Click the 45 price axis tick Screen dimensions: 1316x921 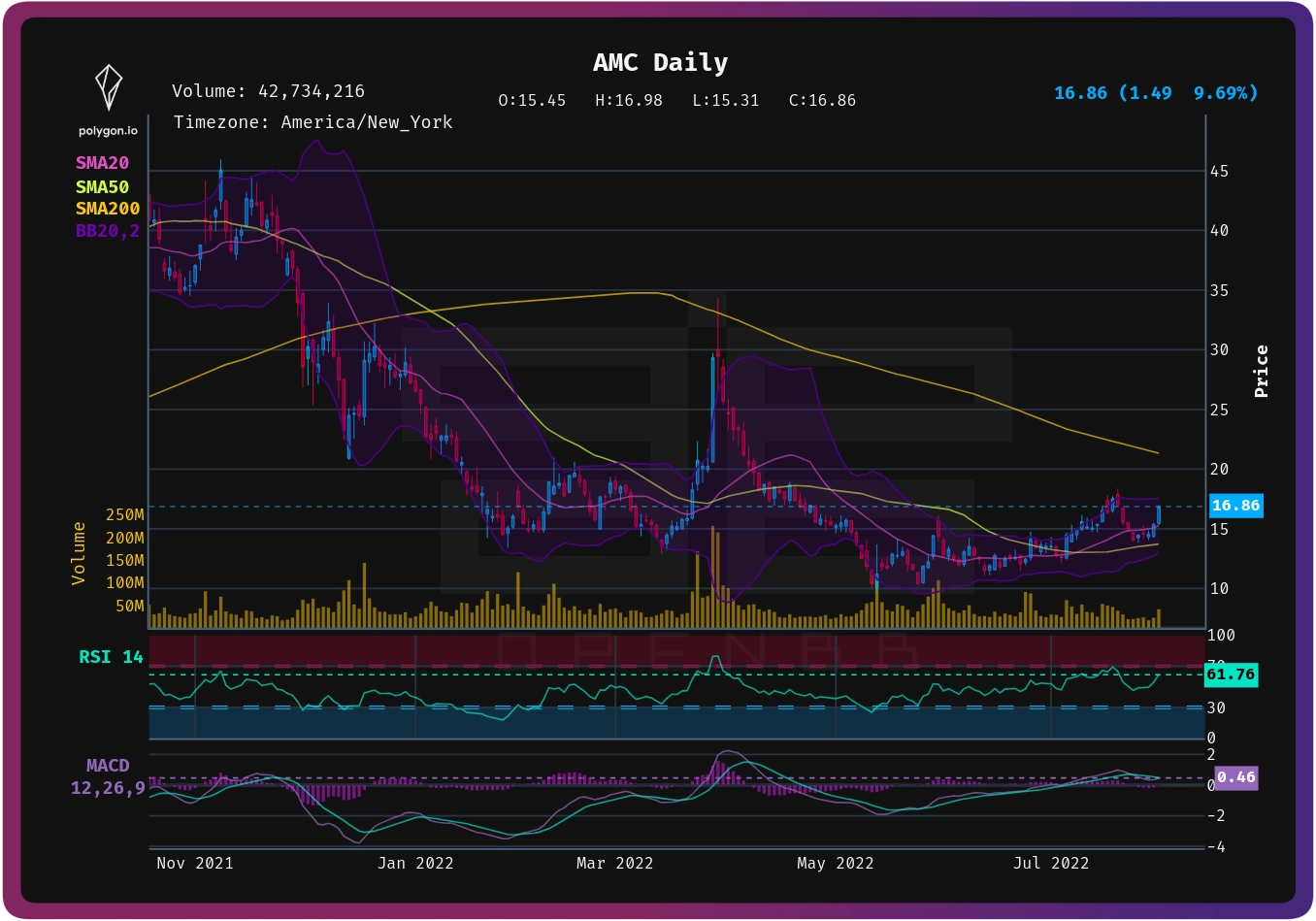tap(1219, 172)
